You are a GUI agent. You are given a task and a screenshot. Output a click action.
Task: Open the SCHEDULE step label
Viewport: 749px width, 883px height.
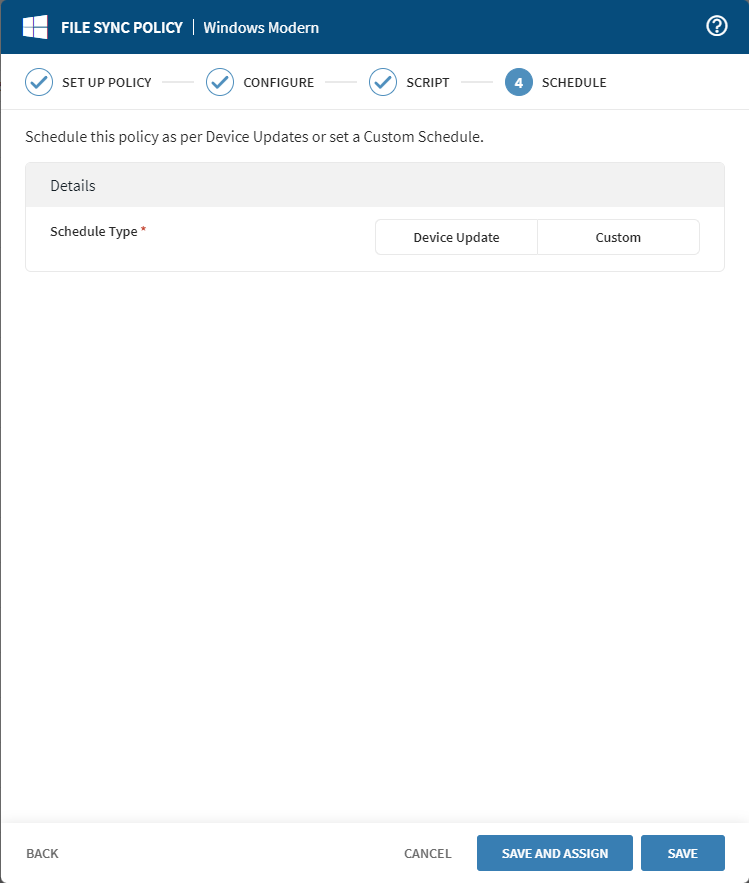pyautogui.click(x=574, y=82)
